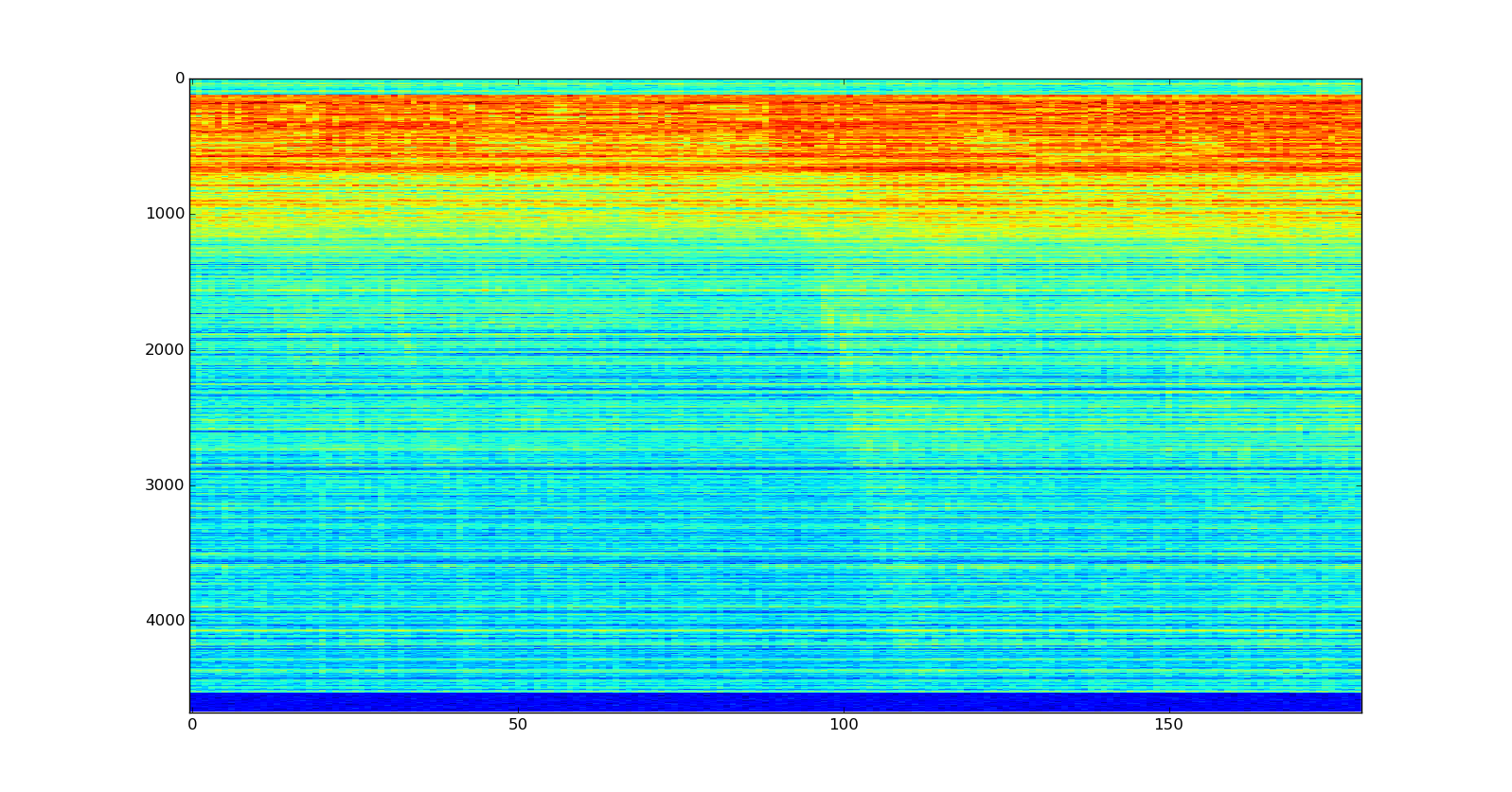Click the y-axis tick label '2000'
The image size is (1512, 792).
point(165,350)
